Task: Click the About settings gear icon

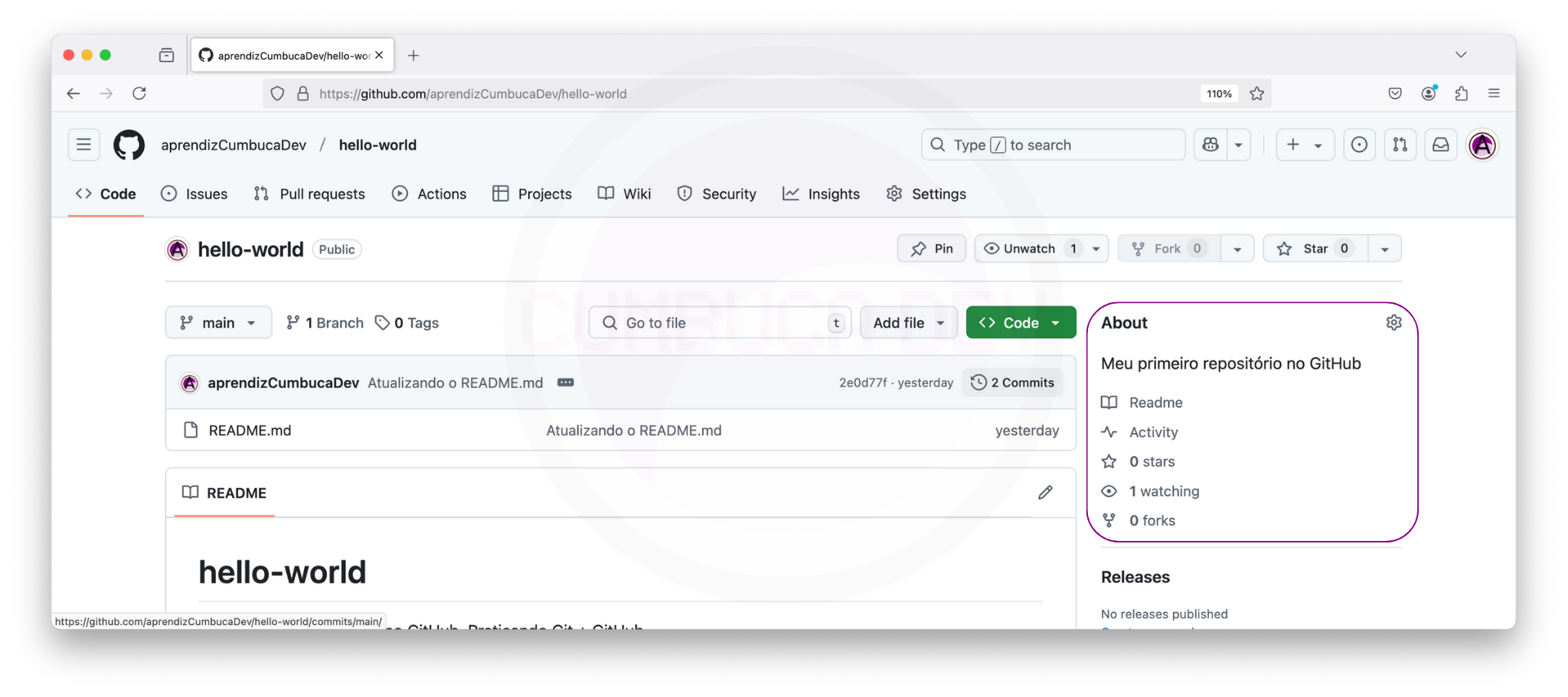Action: tap(1393, 323)
